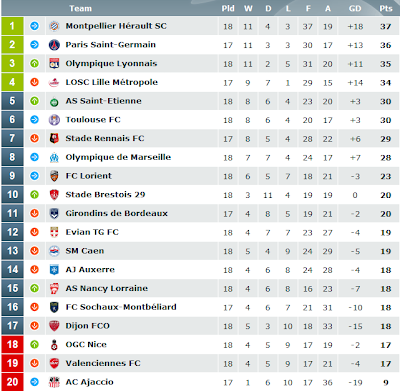Sort table by Pts column header

click(x=386, y=8)
